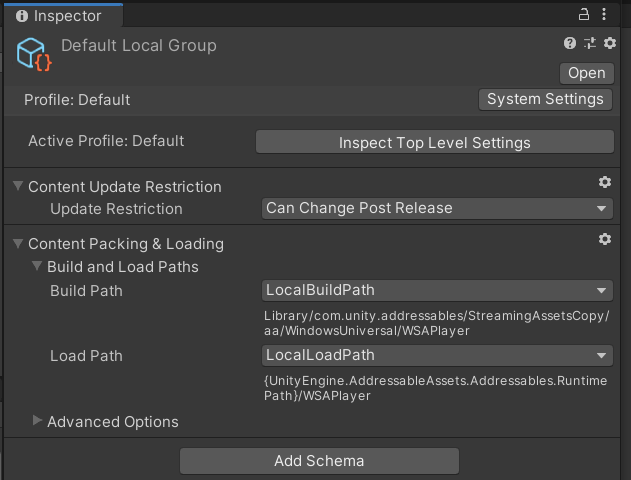Open the Build Path LocalBuildPath dropdown

(x=437, y=290)
